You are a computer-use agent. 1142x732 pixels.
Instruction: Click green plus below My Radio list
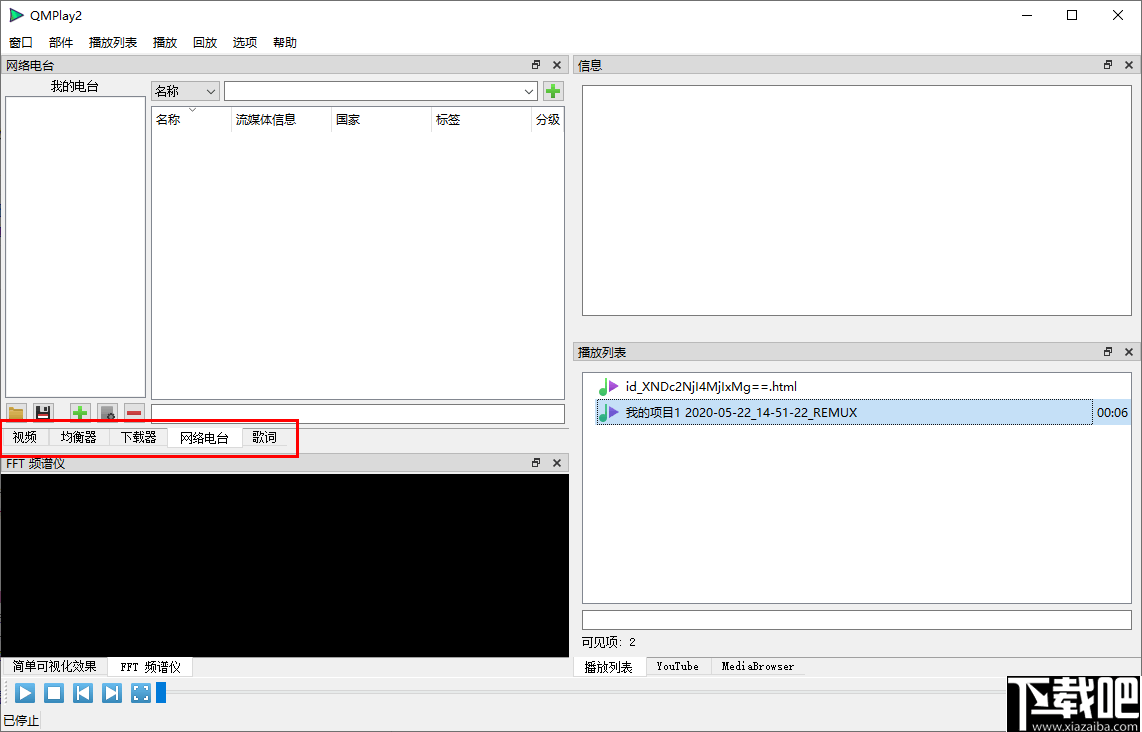(x=80, y=413)
